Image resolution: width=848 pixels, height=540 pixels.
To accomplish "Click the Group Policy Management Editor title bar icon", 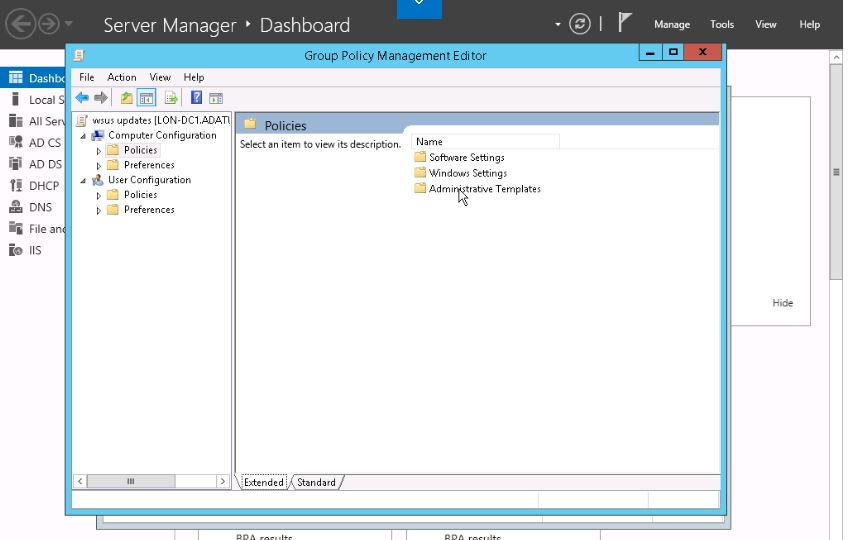I will 79,55.
